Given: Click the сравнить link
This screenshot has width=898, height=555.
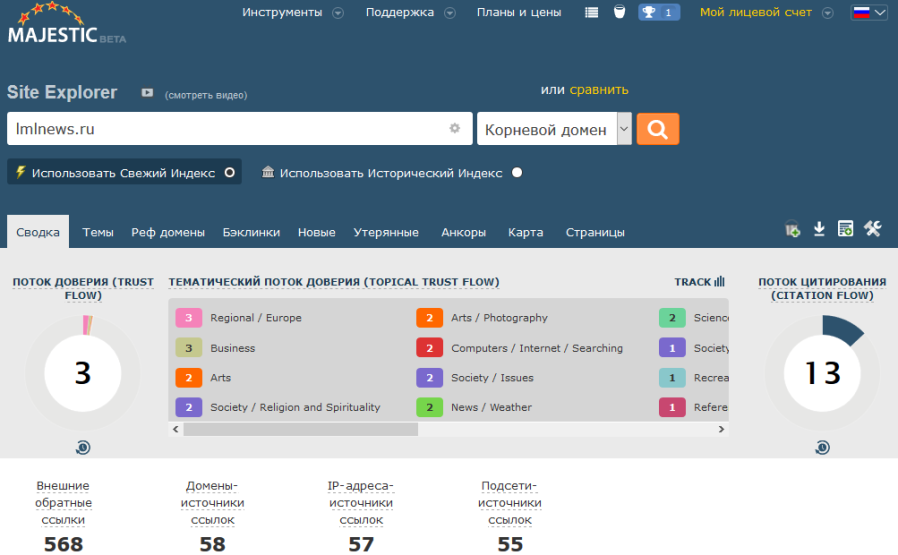Looking at the screenshot, I should click(599, 89).
